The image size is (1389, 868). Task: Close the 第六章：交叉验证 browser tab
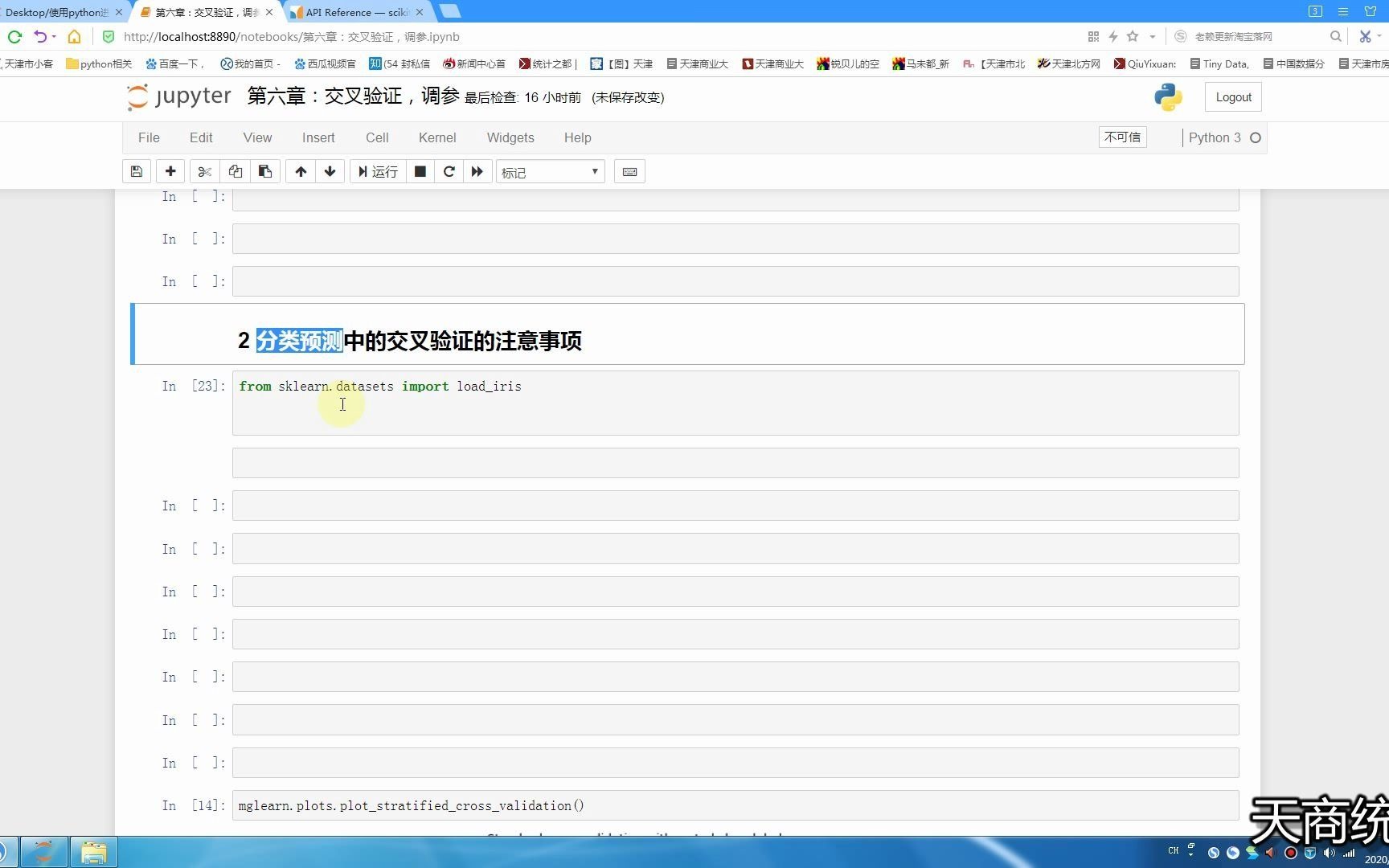[269, 12]
